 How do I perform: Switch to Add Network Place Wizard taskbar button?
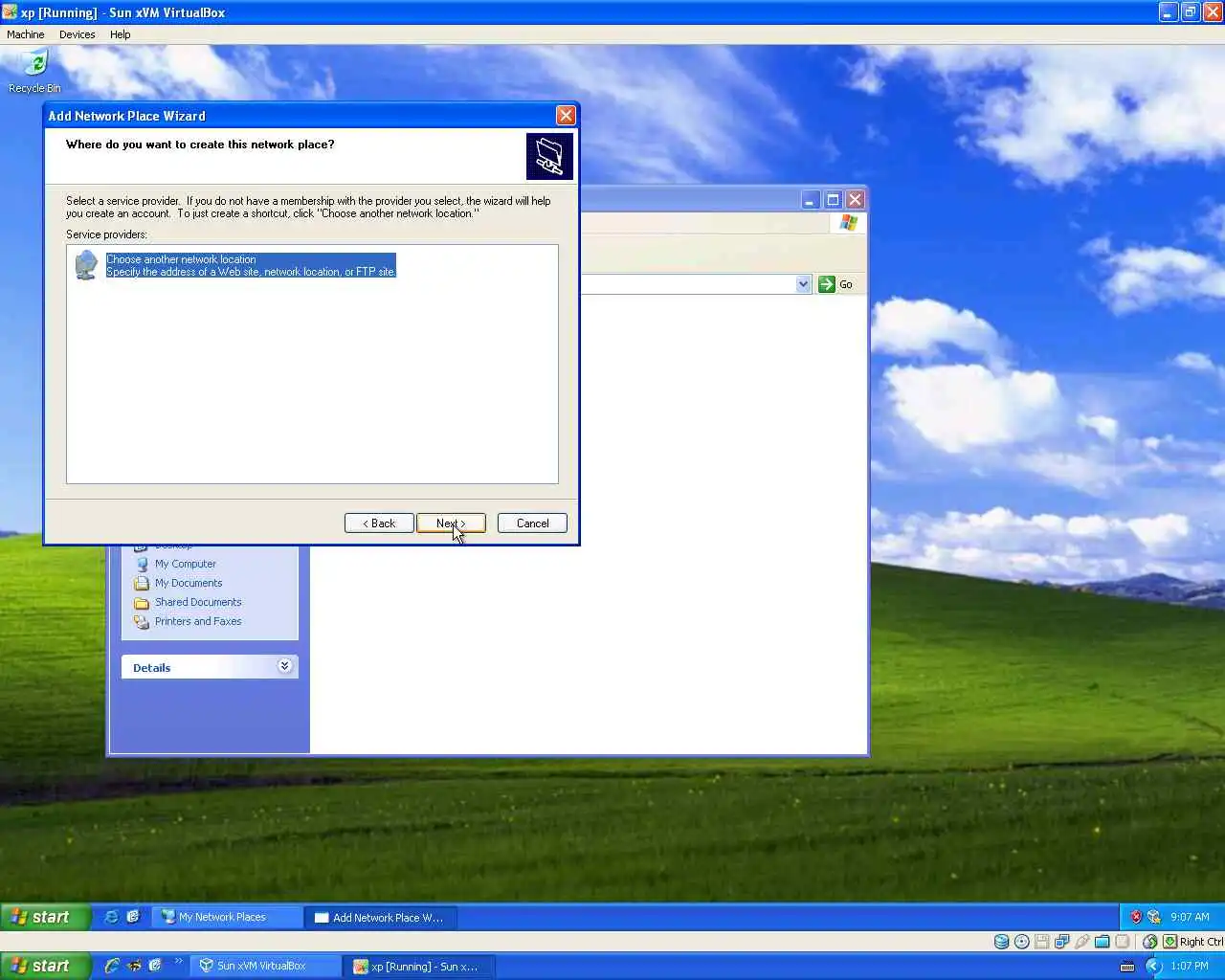pyautogui.click(x=383, y=917)
